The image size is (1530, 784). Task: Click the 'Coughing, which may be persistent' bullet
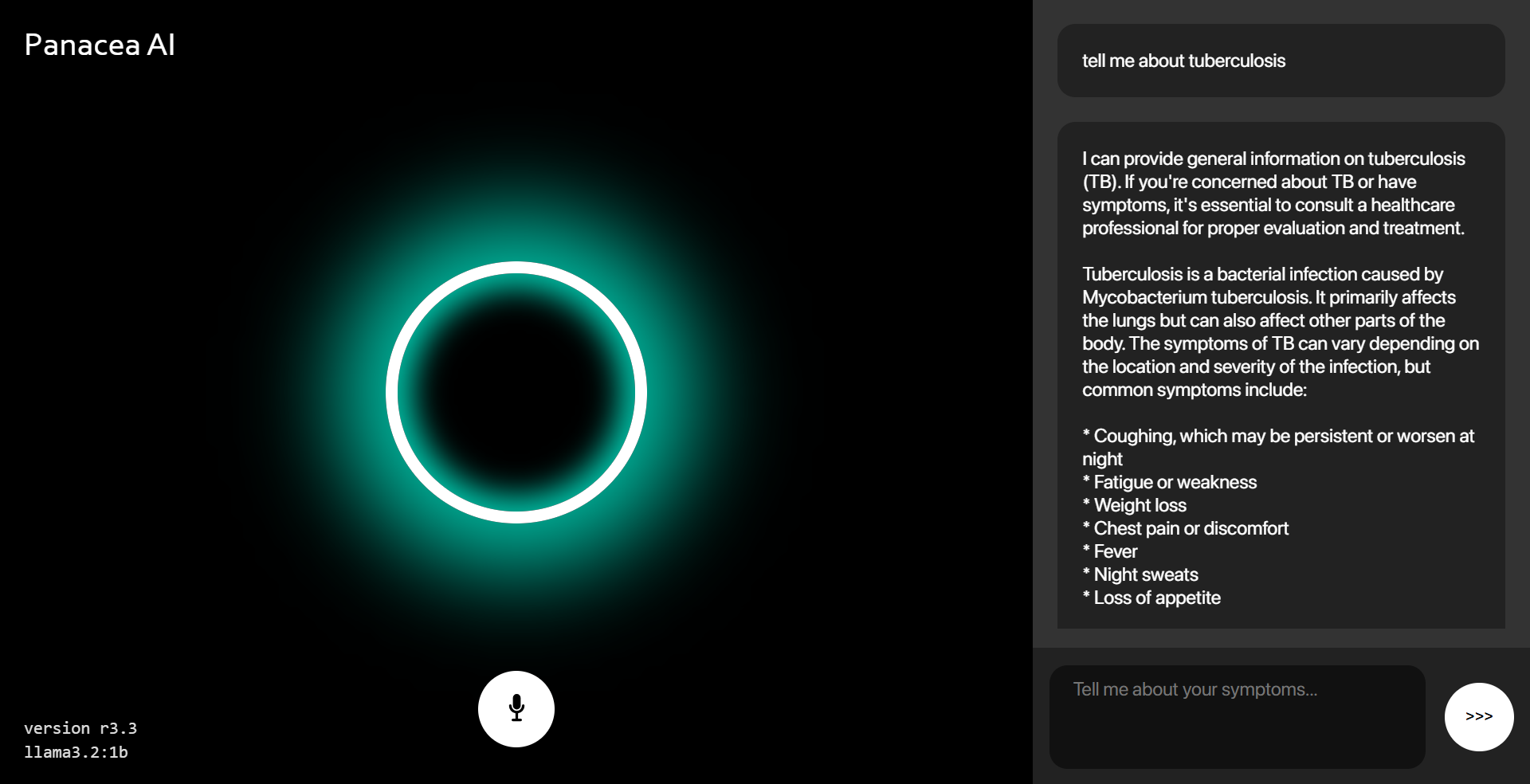1278,447
